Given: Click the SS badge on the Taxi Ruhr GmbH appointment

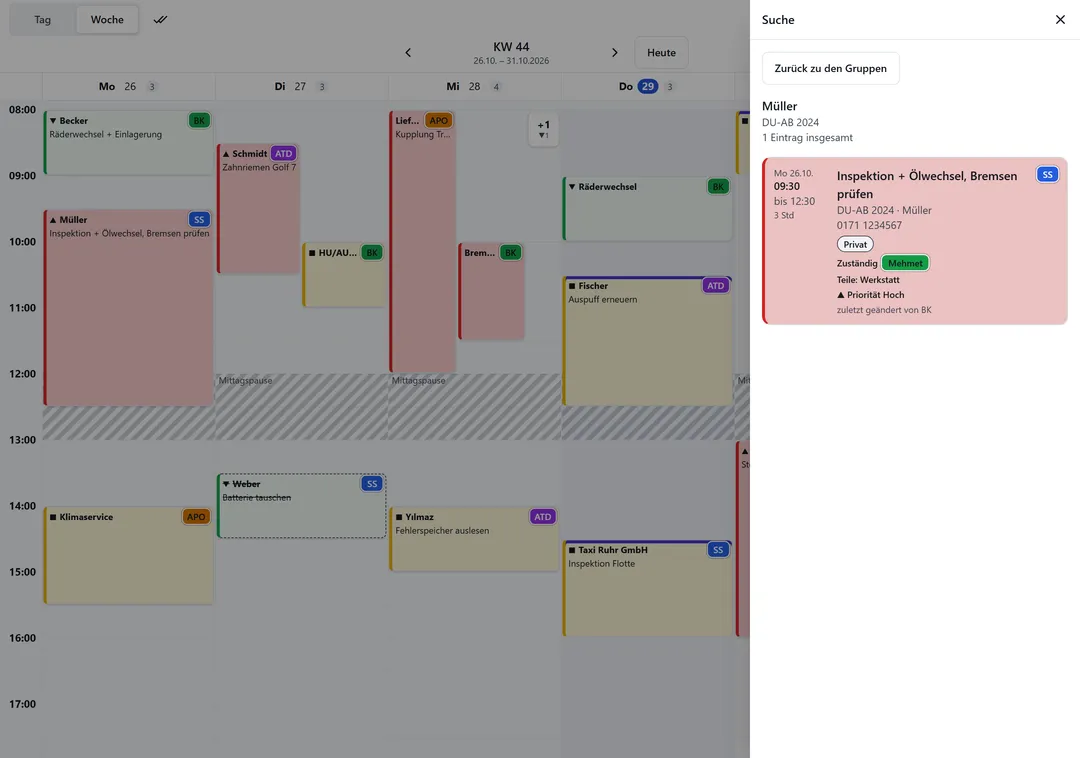Looking at the screenshot, I should (x=718, y=550).
